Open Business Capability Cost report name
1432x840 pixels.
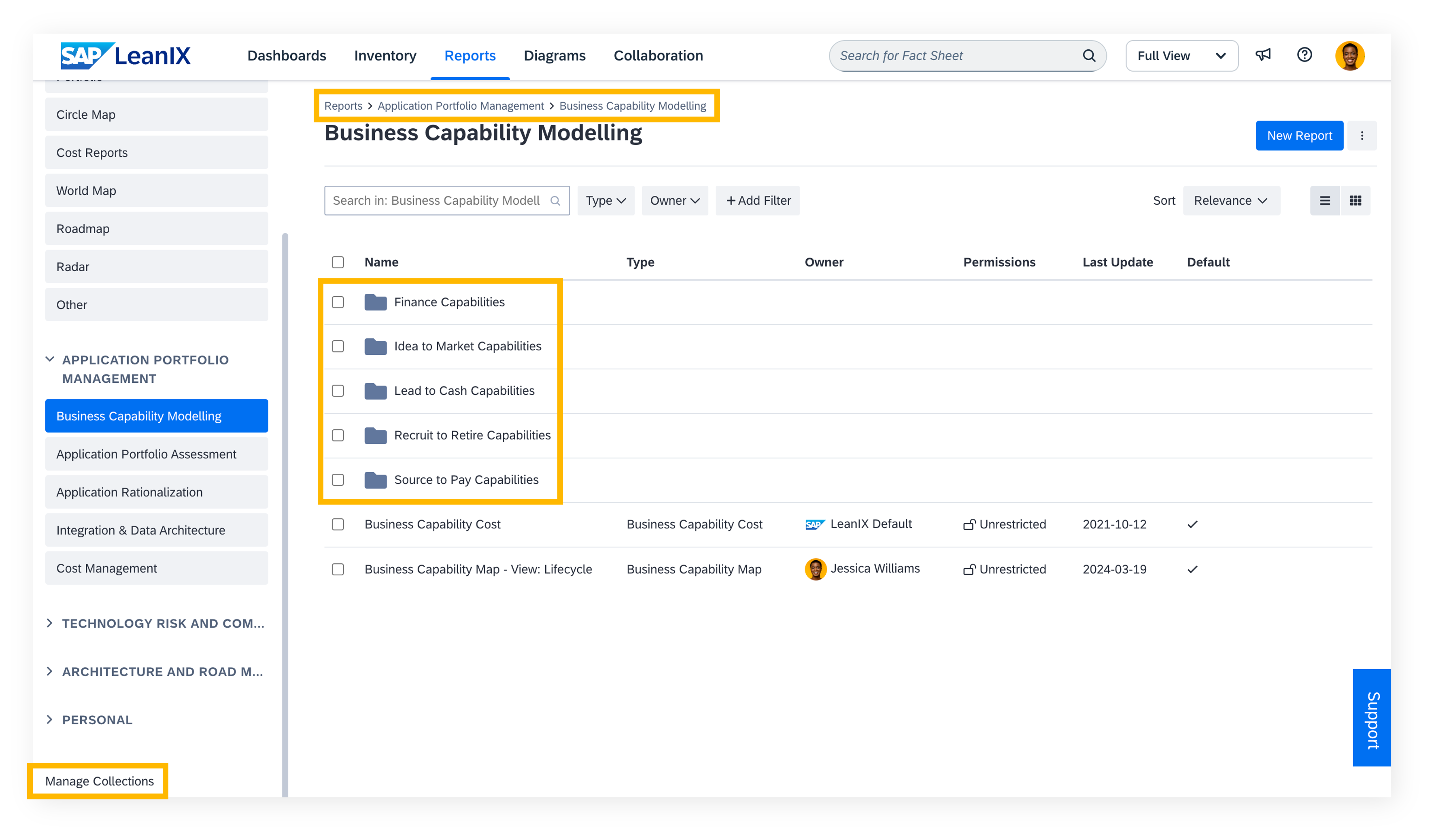point(432,524)
